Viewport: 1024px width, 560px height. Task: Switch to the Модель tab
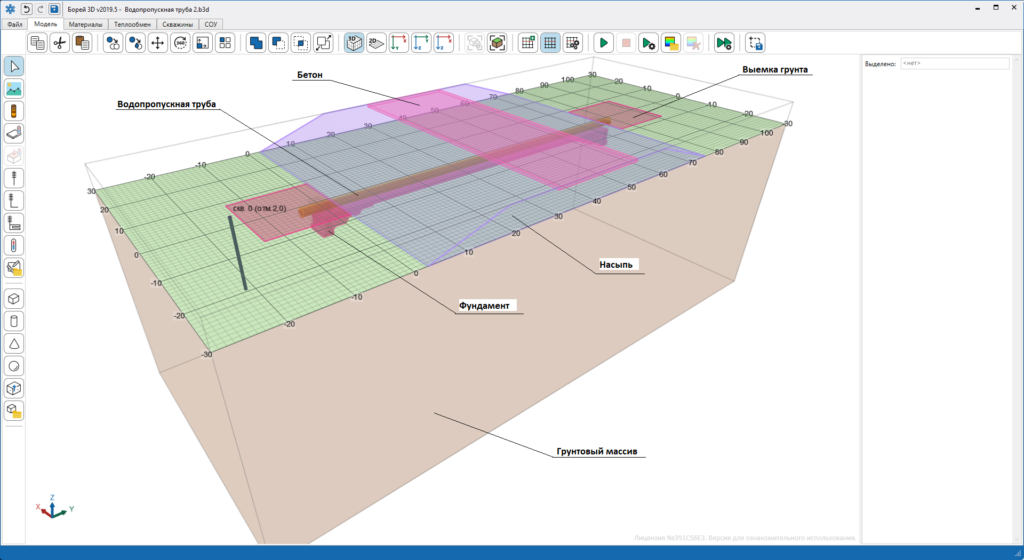pyautogui.click(x=45, y=24)
